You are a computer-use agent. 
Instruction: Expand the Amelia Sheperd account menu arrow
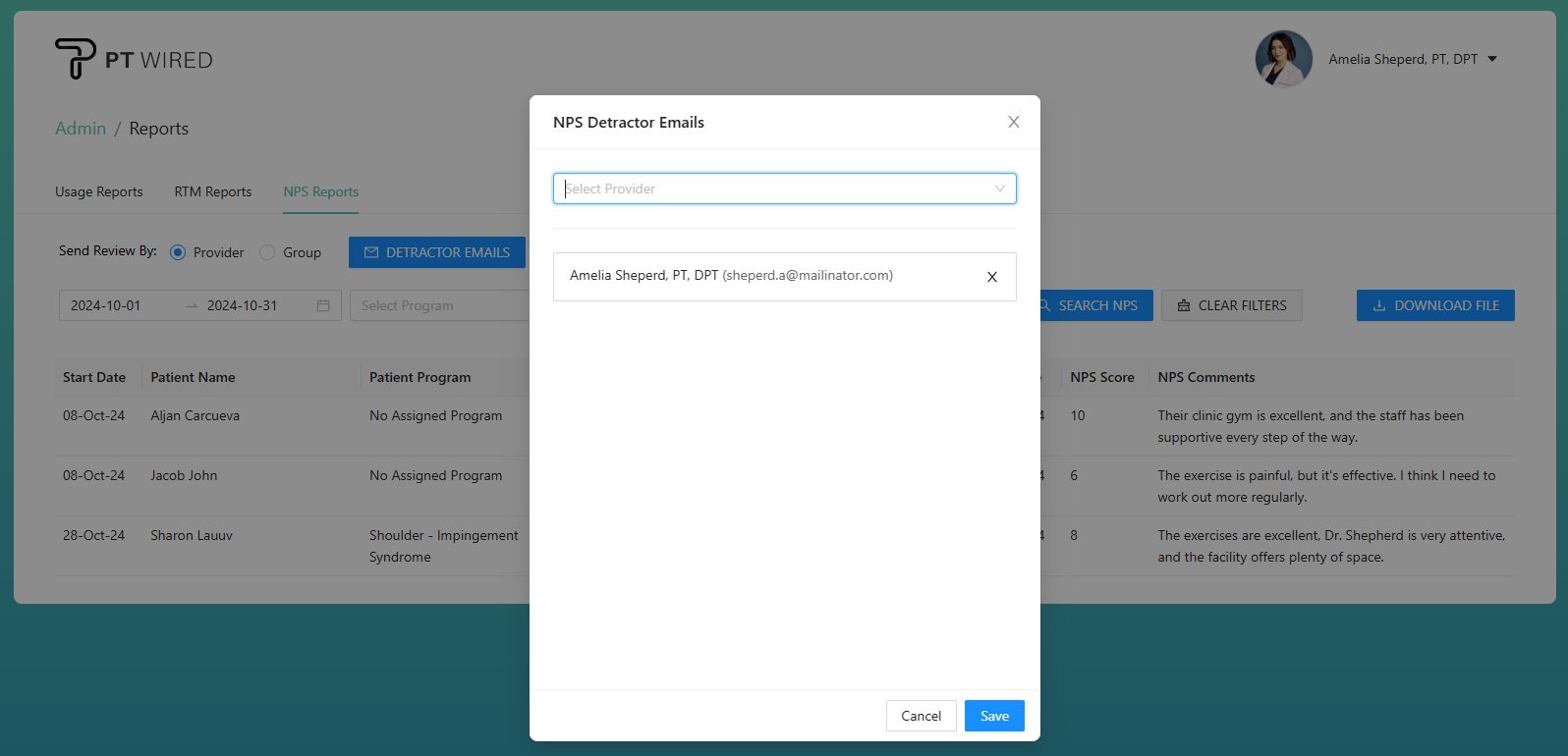coord(1492,59)
